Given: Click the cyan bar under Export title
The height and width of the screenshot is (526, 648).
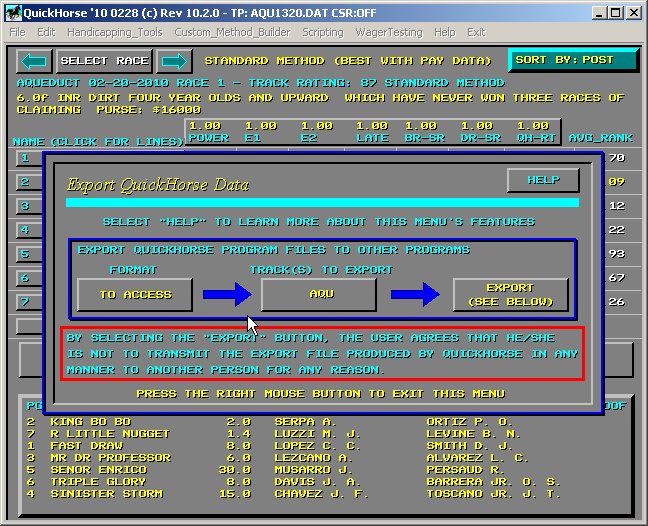Looking at the screenshot, I should [x=322, y=203].
